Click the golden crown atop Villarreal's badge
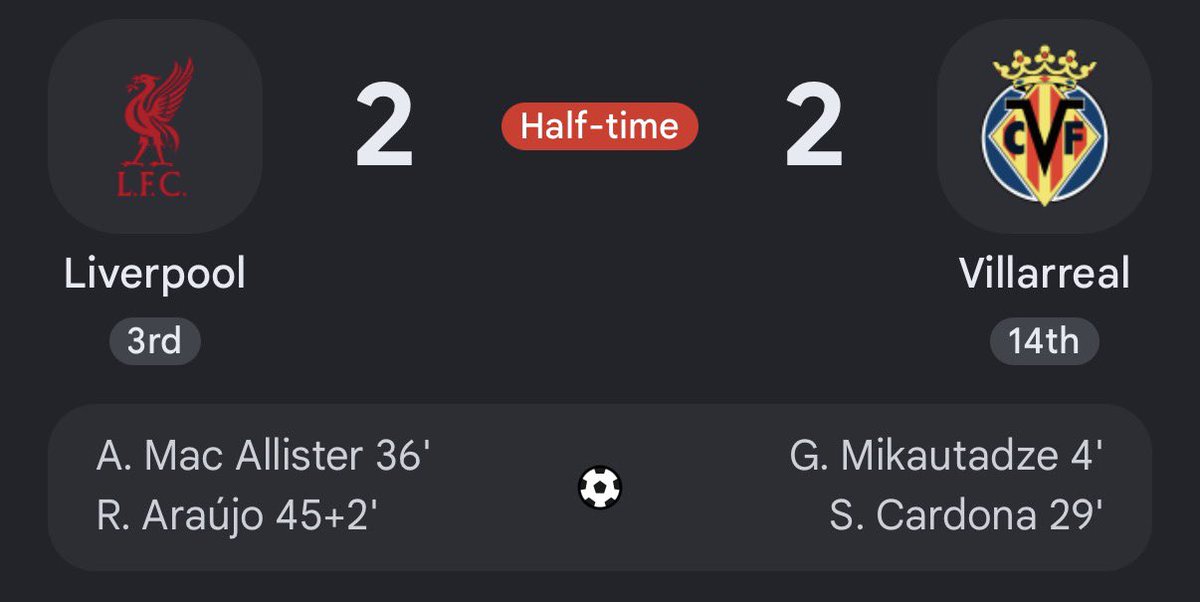Image resolution: width=1200 pixels, height=602 pixels. point(1044,71)
